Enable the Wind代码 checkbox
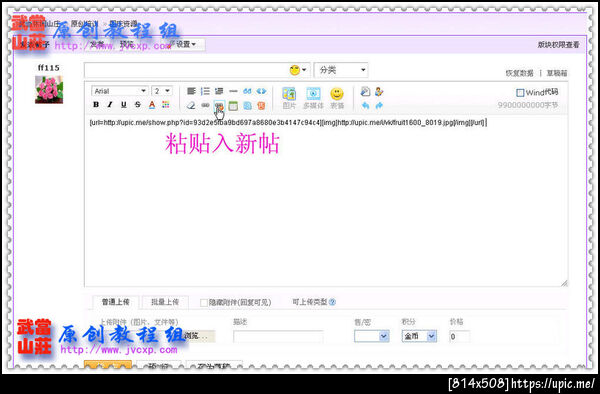The height and width of the screenshot is (394, 600). pos(520,93)
